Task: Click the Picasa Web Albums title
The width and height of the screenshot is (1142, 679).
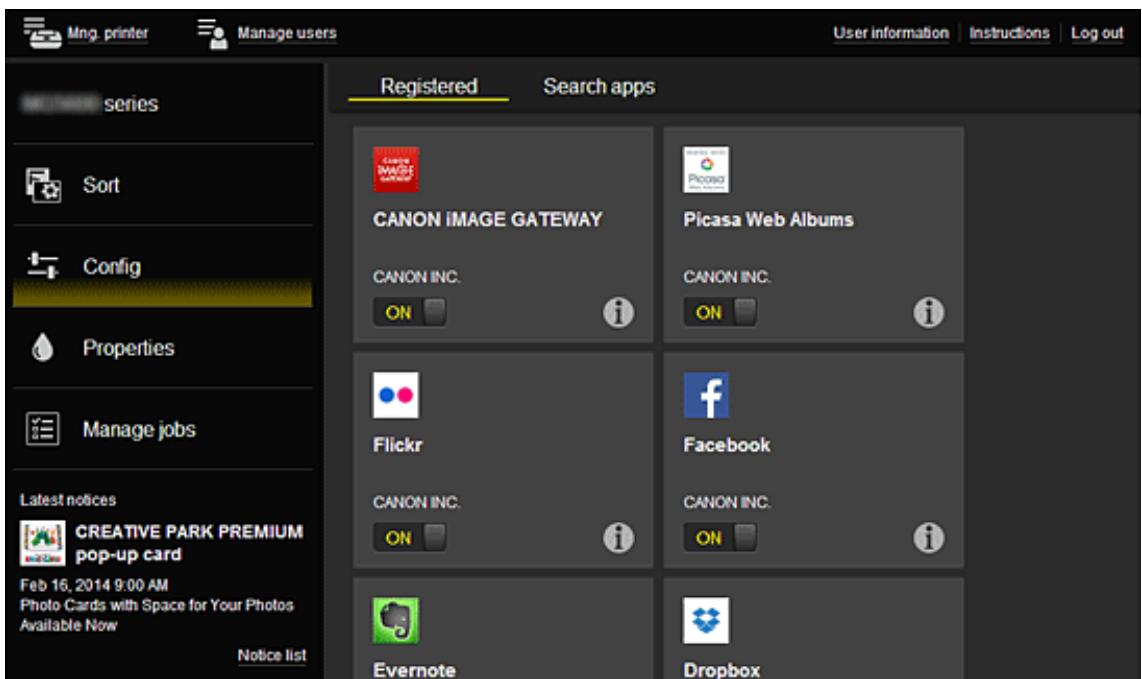Action: (x=768, y=219)
